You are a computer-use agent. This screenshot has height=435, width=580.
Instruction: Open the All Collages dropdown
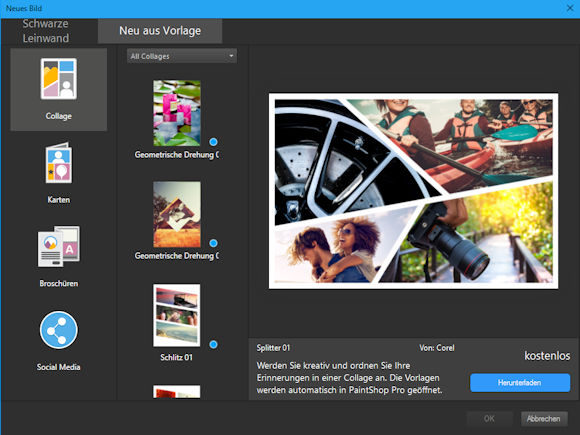182,56
